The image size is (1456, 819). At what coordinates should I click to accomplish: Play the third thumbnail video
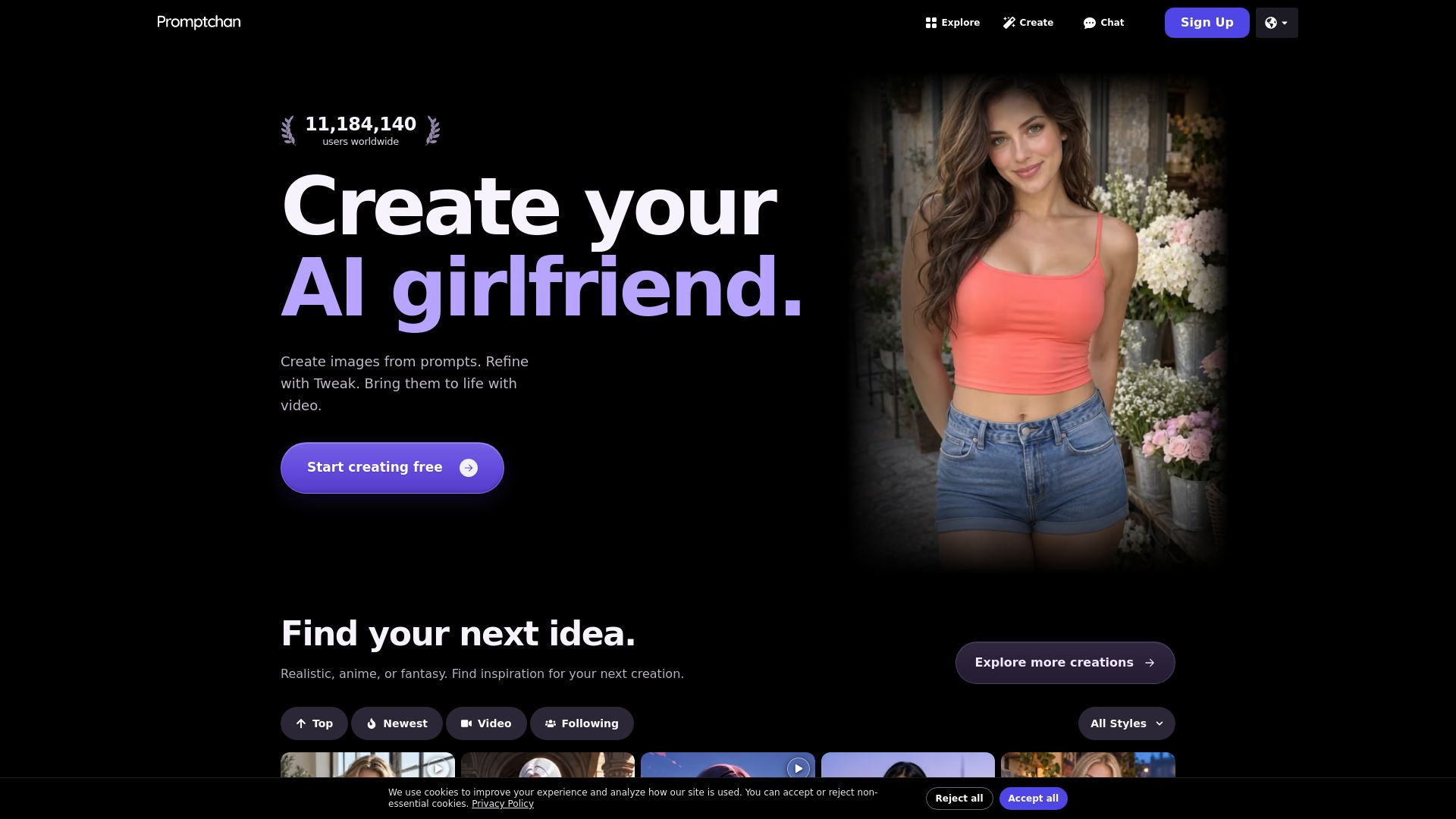click(798, 768)
